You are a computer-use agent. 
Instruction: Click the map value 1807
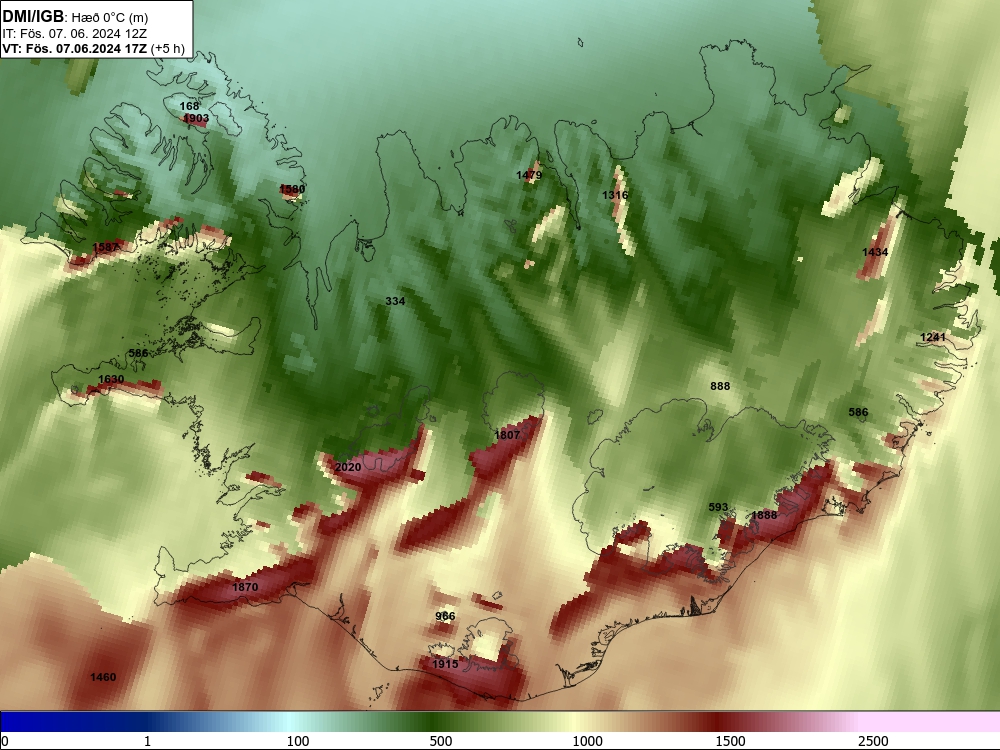pos(507,434)
